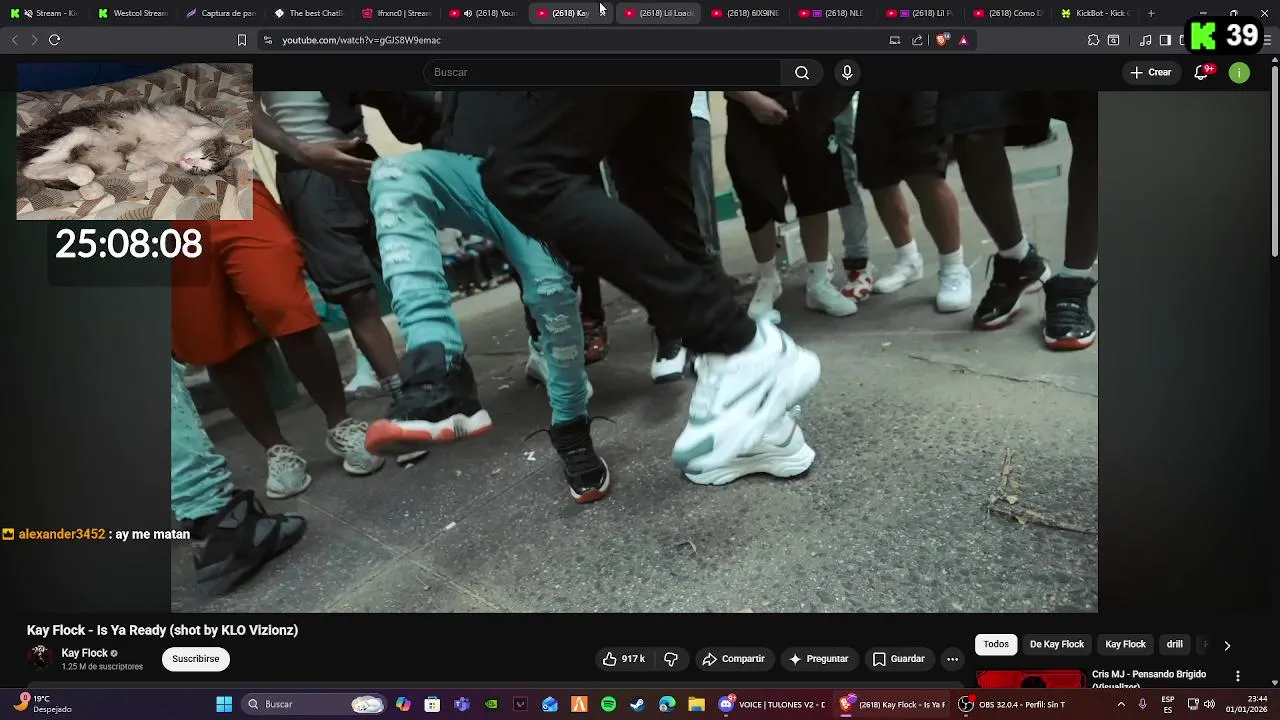Switch to the Lil Loaded tab
Screen dimensions: 1280x720
(659, 13)
